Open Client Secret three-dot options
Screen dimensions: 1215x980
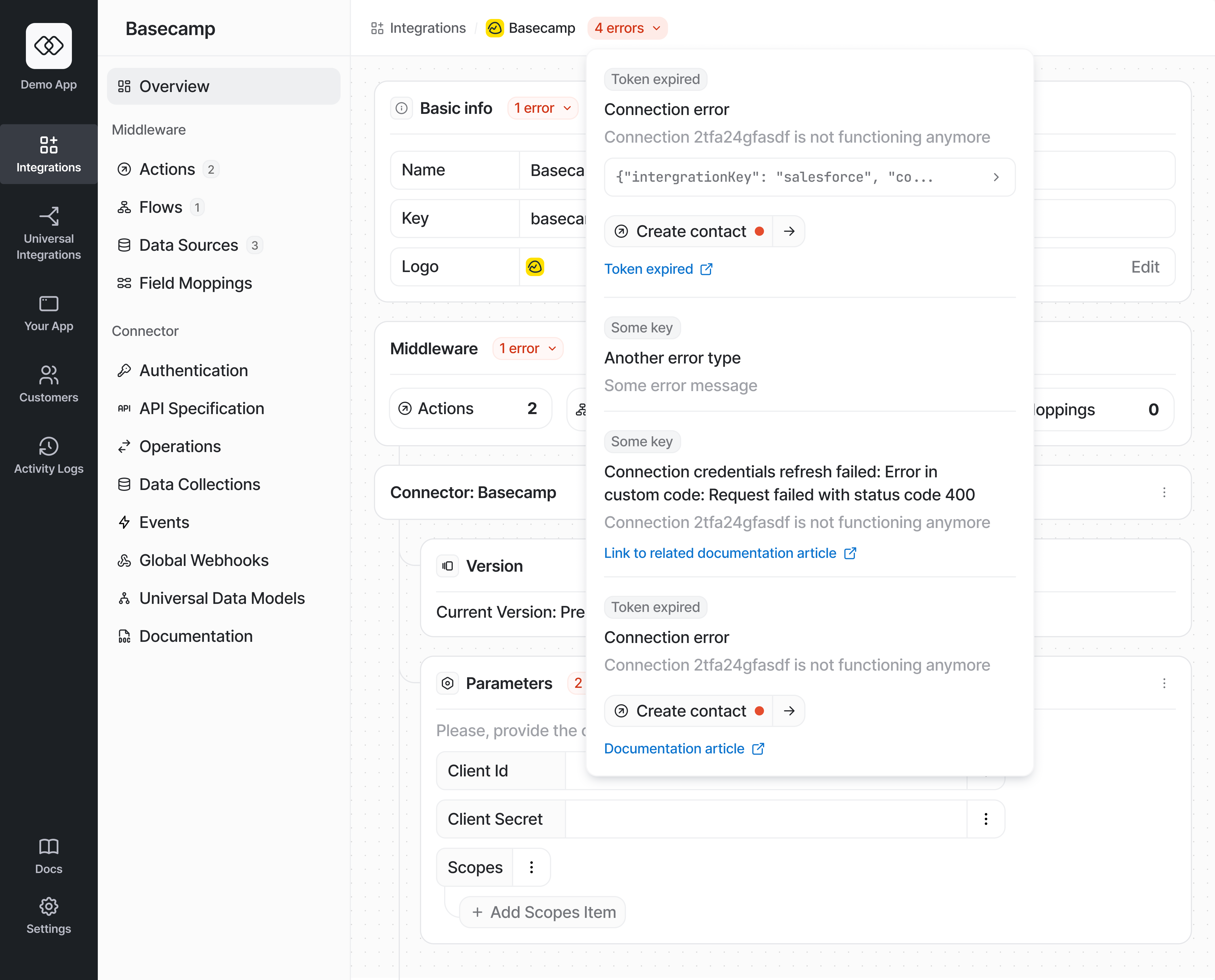[985, 819]
